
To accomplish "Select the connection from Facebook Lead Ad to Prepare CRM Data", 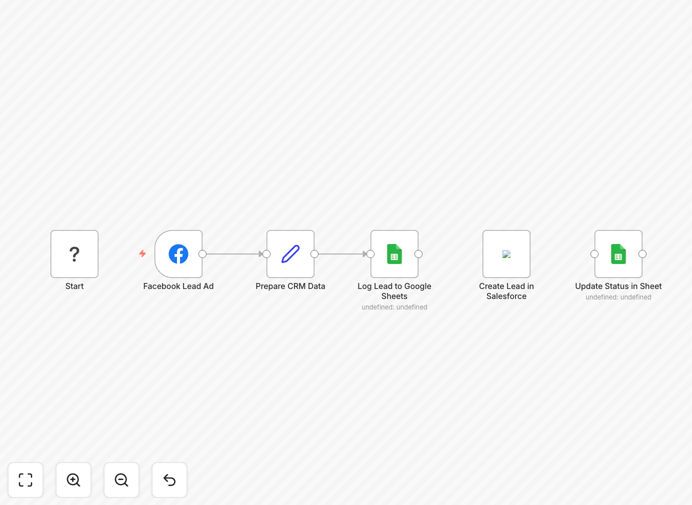I will [234, 254].
